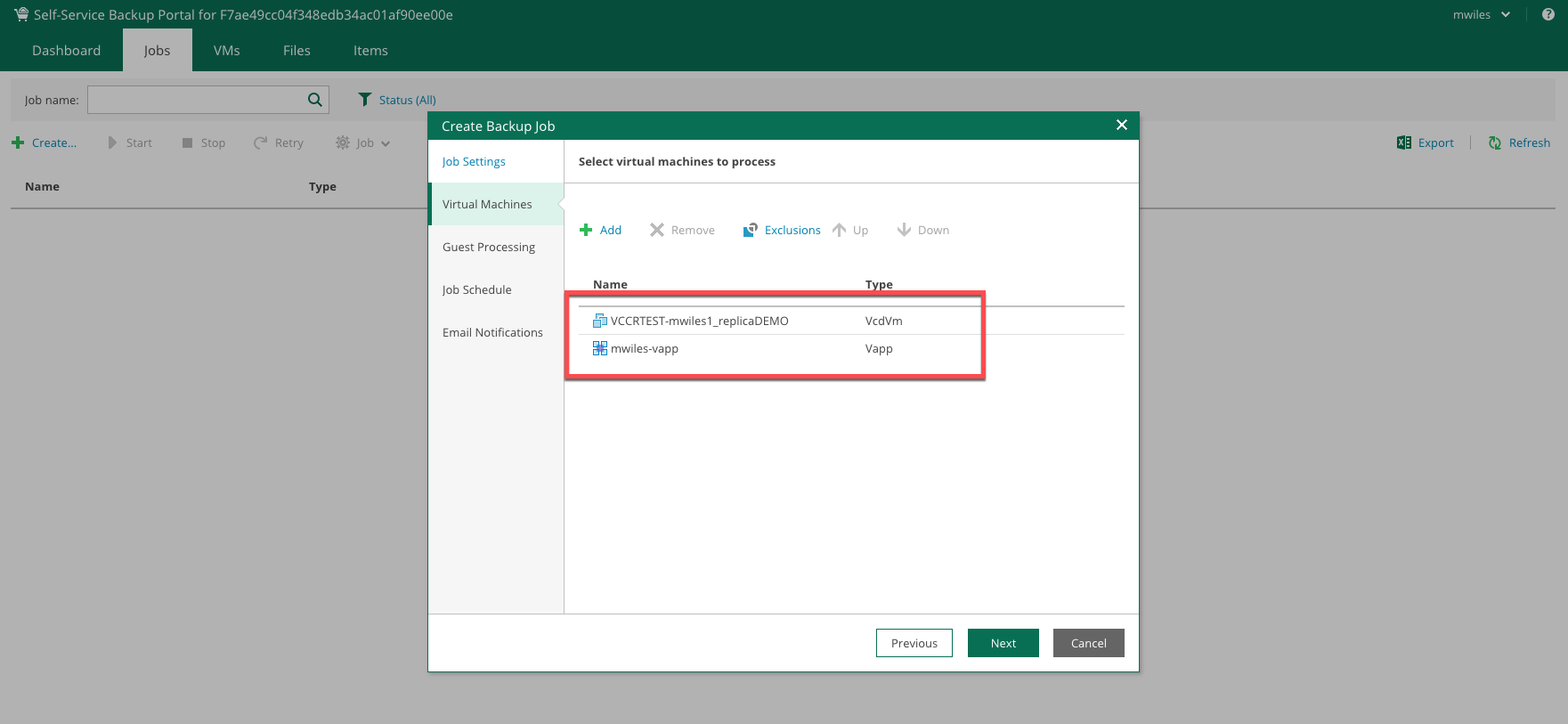Select the mwiles-vapp row
The width and height of the screenshot is (1568, 724).
point(645,348)
